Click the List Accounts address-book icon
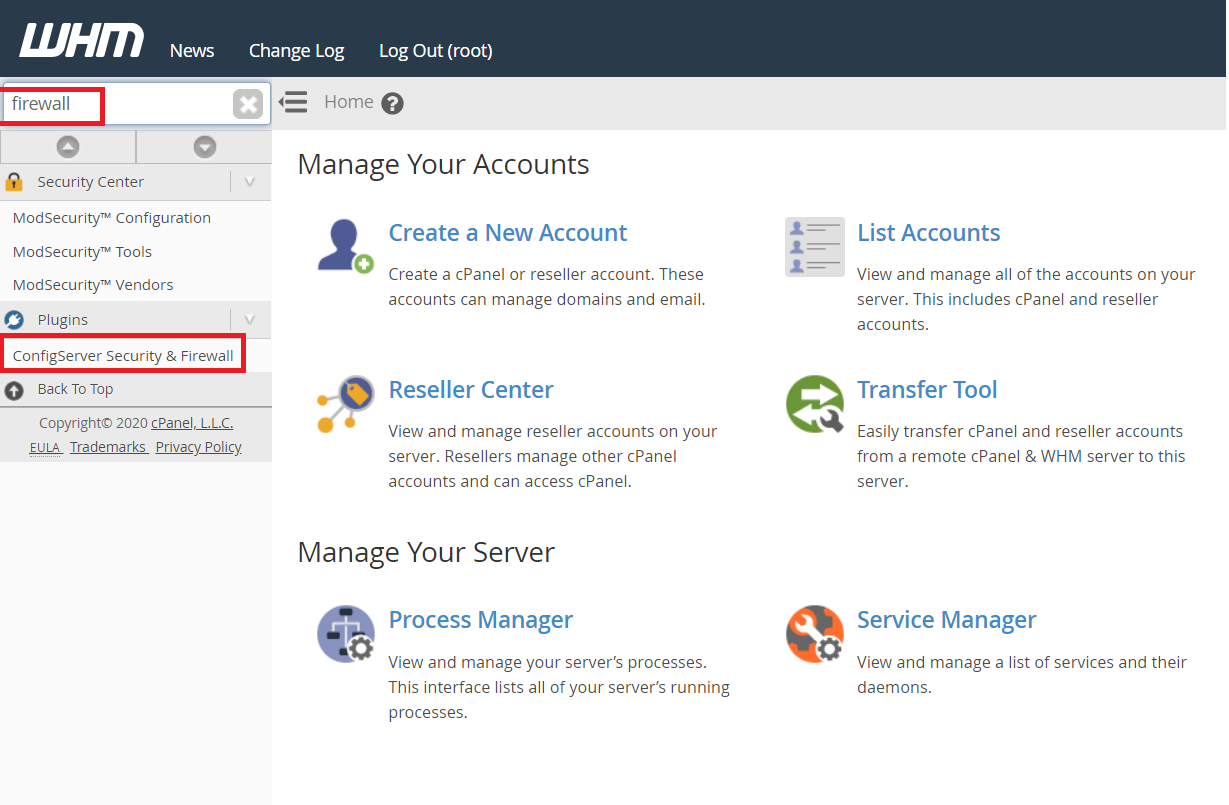This screenshot has width=1229, height=805. (814, 247)
